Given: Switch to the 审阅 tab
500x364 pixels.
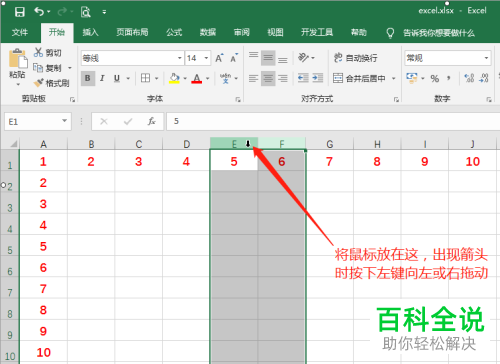Looking at the screenshot, I should tap(242, 32).
